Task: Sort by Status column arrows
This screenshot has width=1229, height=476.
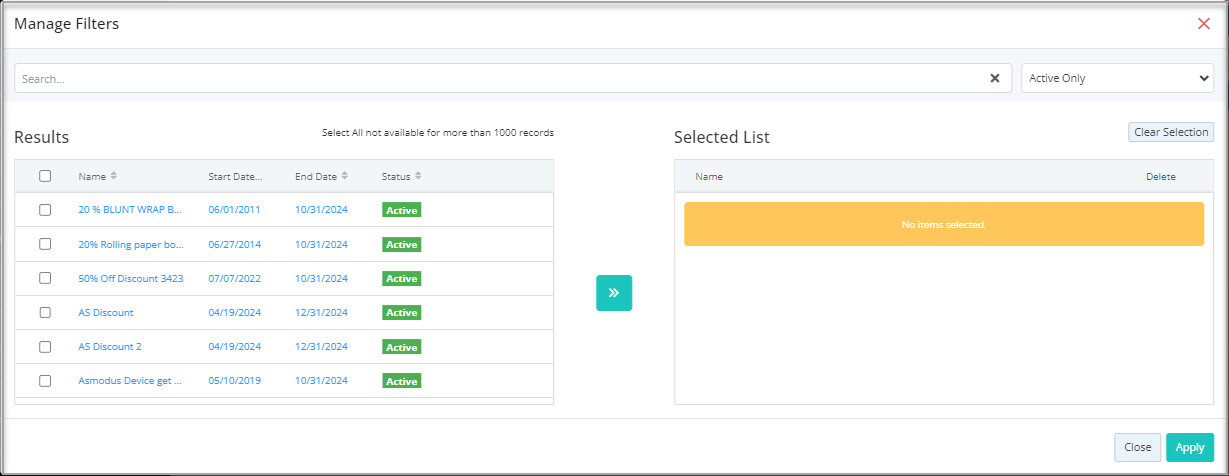Action: click(x=418, y=176)
